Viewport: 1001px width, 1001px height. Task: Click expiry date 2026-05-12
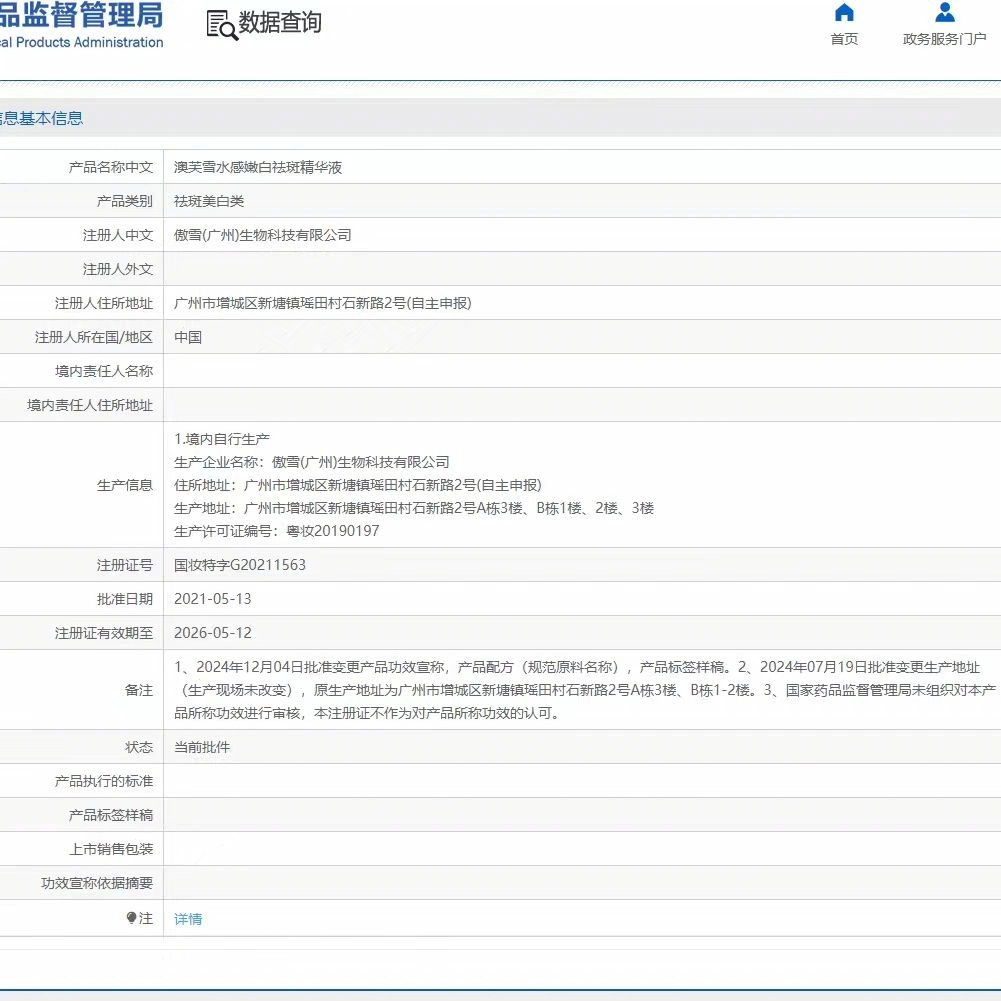[x=213, y=633]
